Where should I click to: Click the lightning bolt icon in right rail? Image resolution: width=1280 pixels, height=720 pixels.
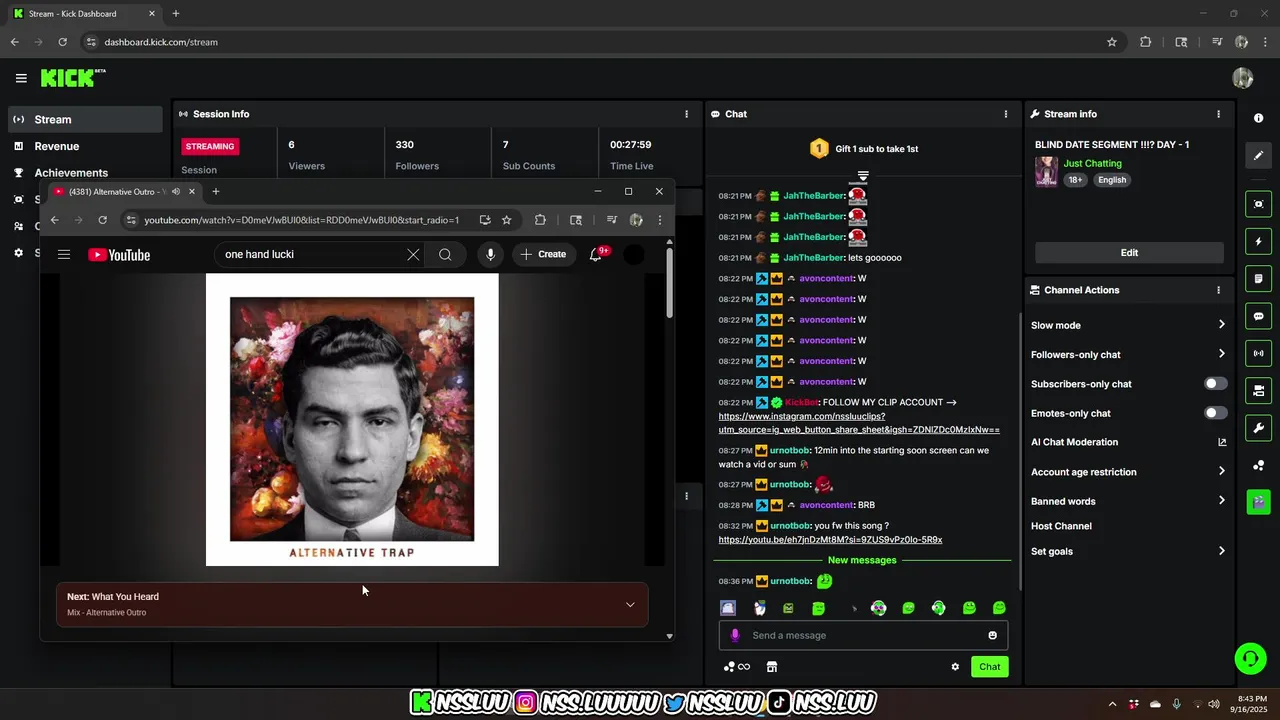pyautogui.click(x=1258, y=241)
